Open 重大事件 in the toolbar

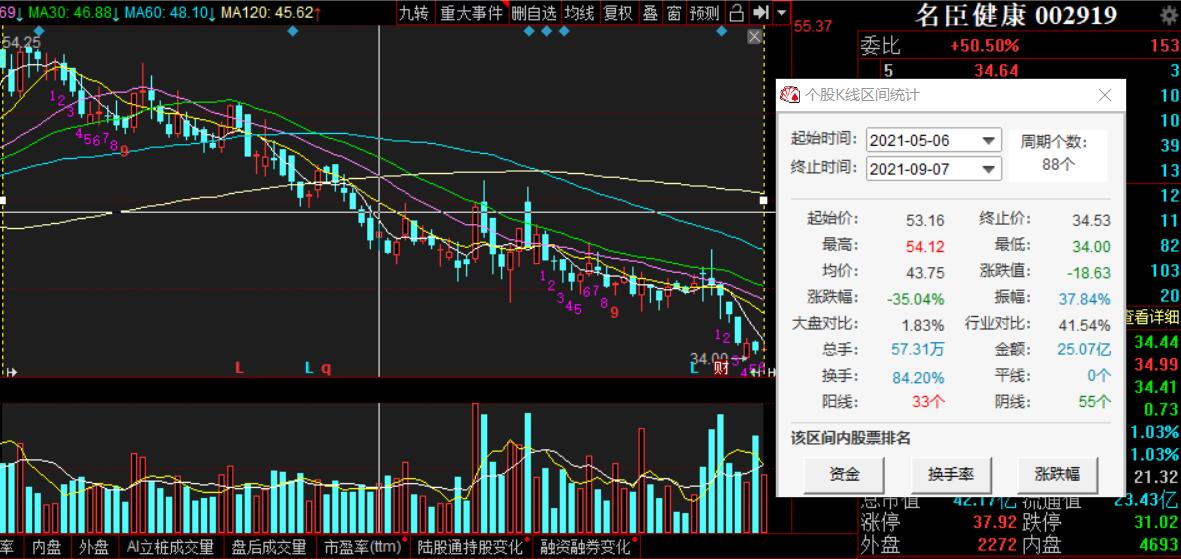coord(471,12)
